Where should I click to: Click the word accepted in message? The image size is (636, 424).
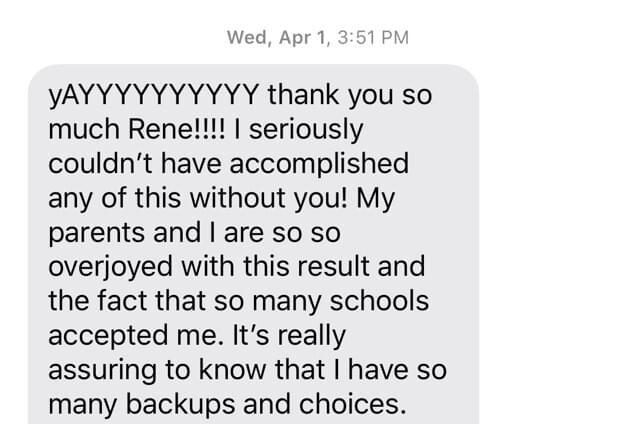click(108, 337)
